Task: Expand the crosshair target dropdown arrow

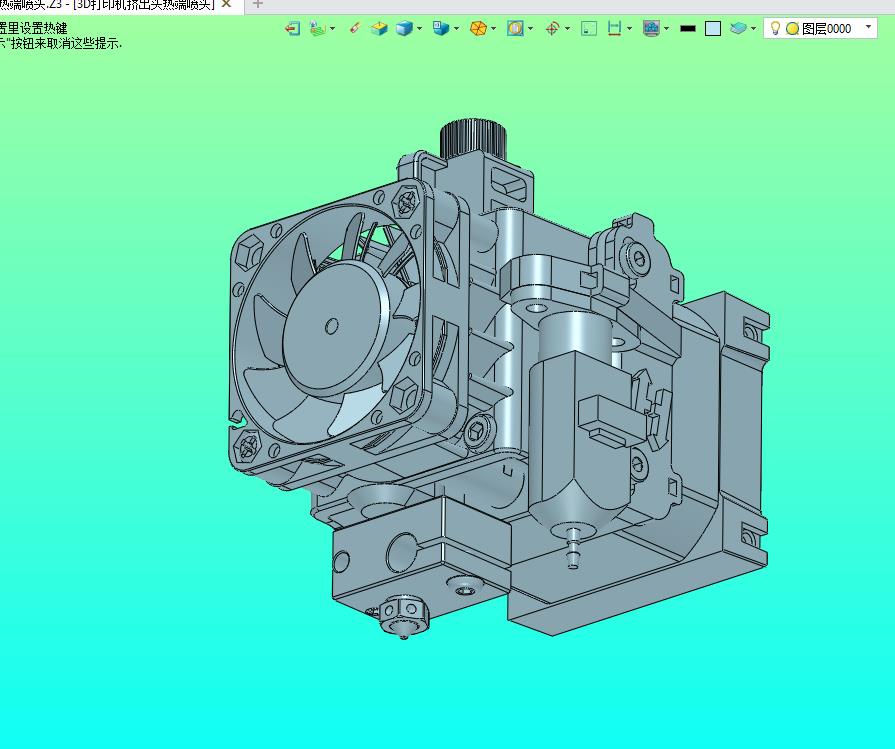Action: 567,28
